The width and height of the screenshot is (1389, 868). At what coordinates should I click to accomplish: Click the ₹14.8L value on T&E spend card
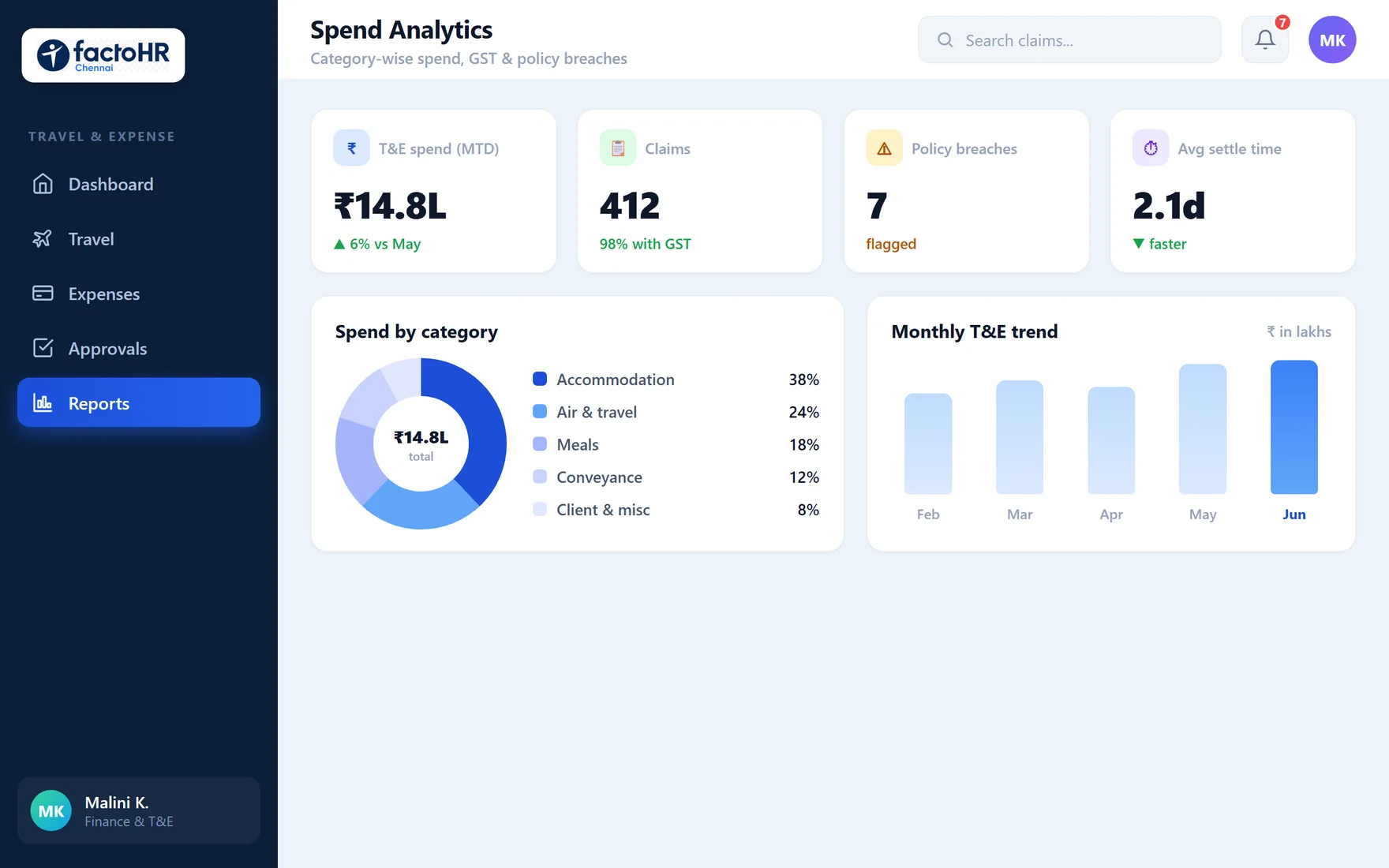(x=390, y=206)
